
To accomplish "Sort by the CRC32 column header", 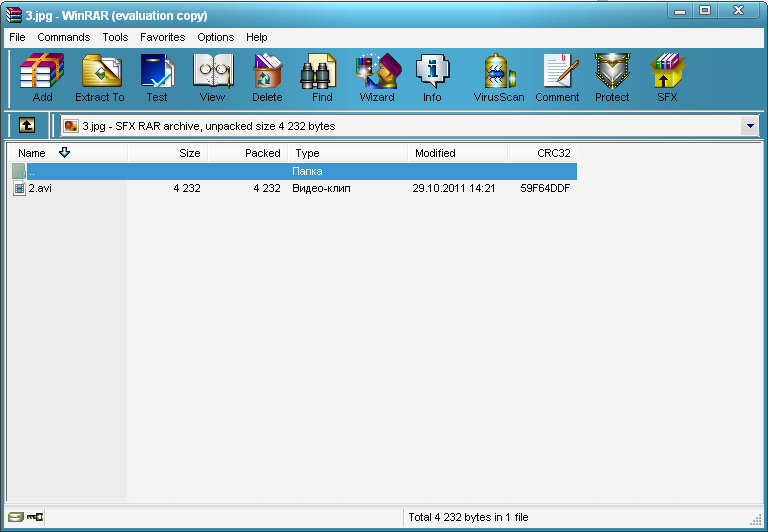I will coord(542,153).
